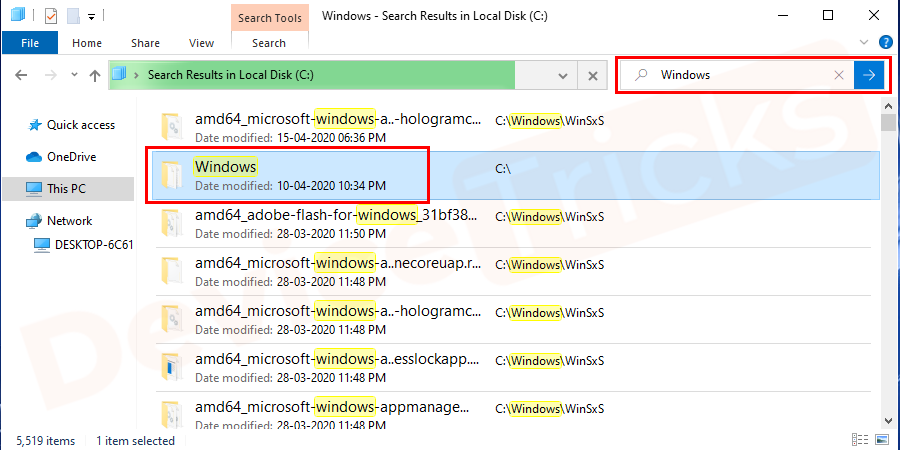Click the OneDrive cloud icon

pos(34,157)
